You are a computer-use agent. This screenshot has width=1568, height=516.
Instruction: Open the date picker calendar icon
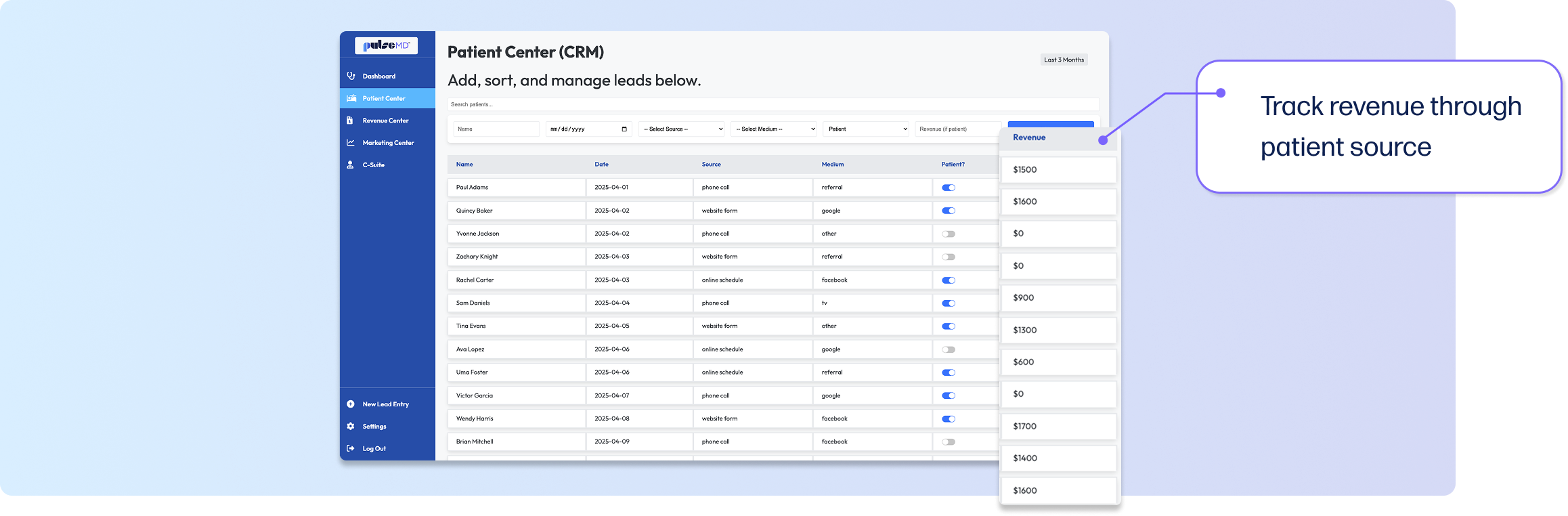point(624,129)
